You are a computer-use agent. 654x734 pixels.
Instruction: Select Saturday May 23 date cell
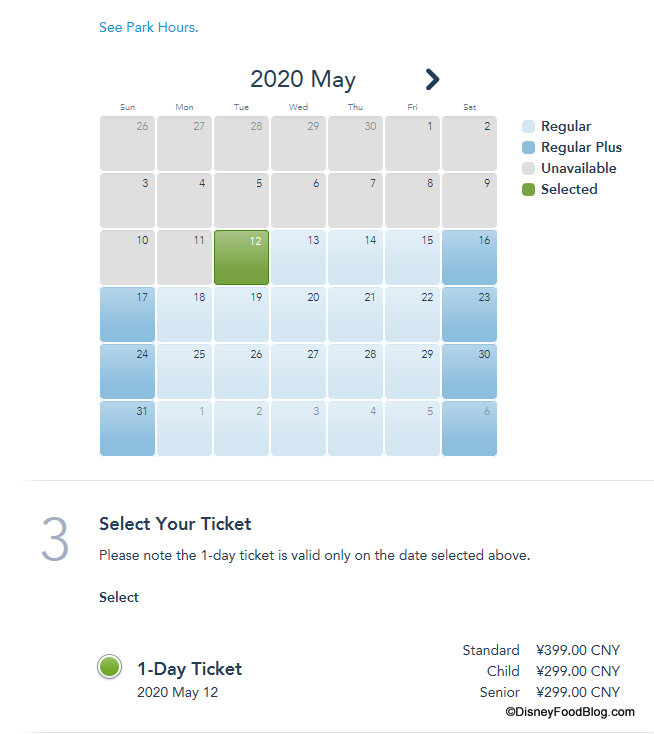tap(469, 314)
